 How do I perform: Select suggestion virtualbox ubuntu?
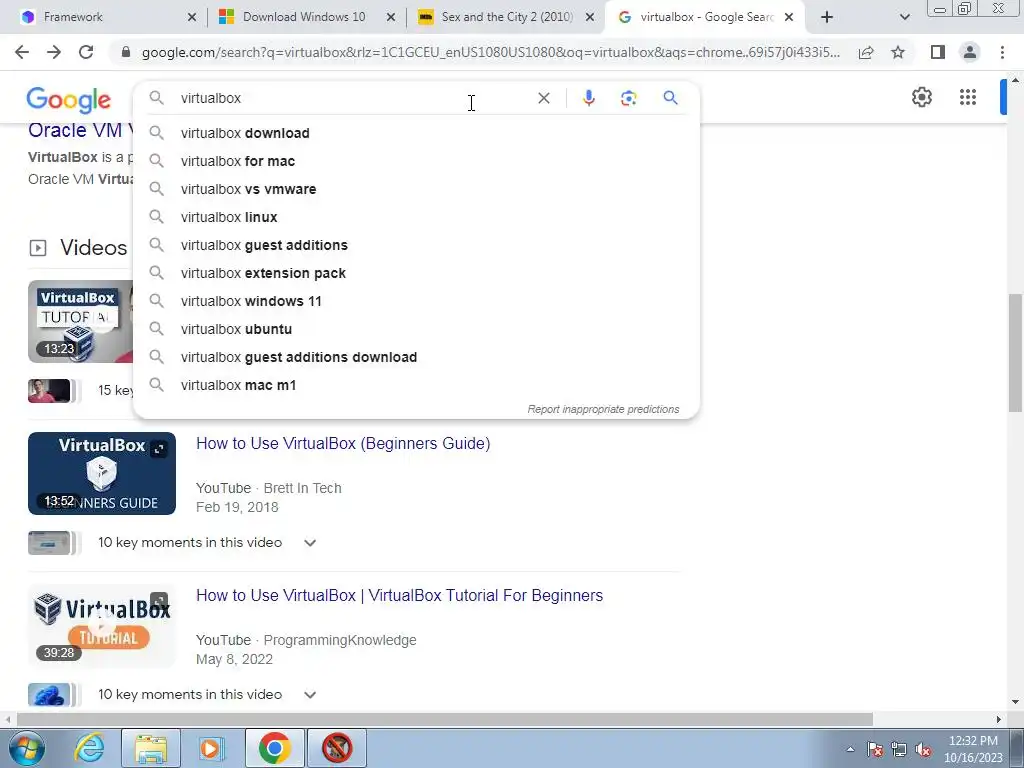[416, 330]
